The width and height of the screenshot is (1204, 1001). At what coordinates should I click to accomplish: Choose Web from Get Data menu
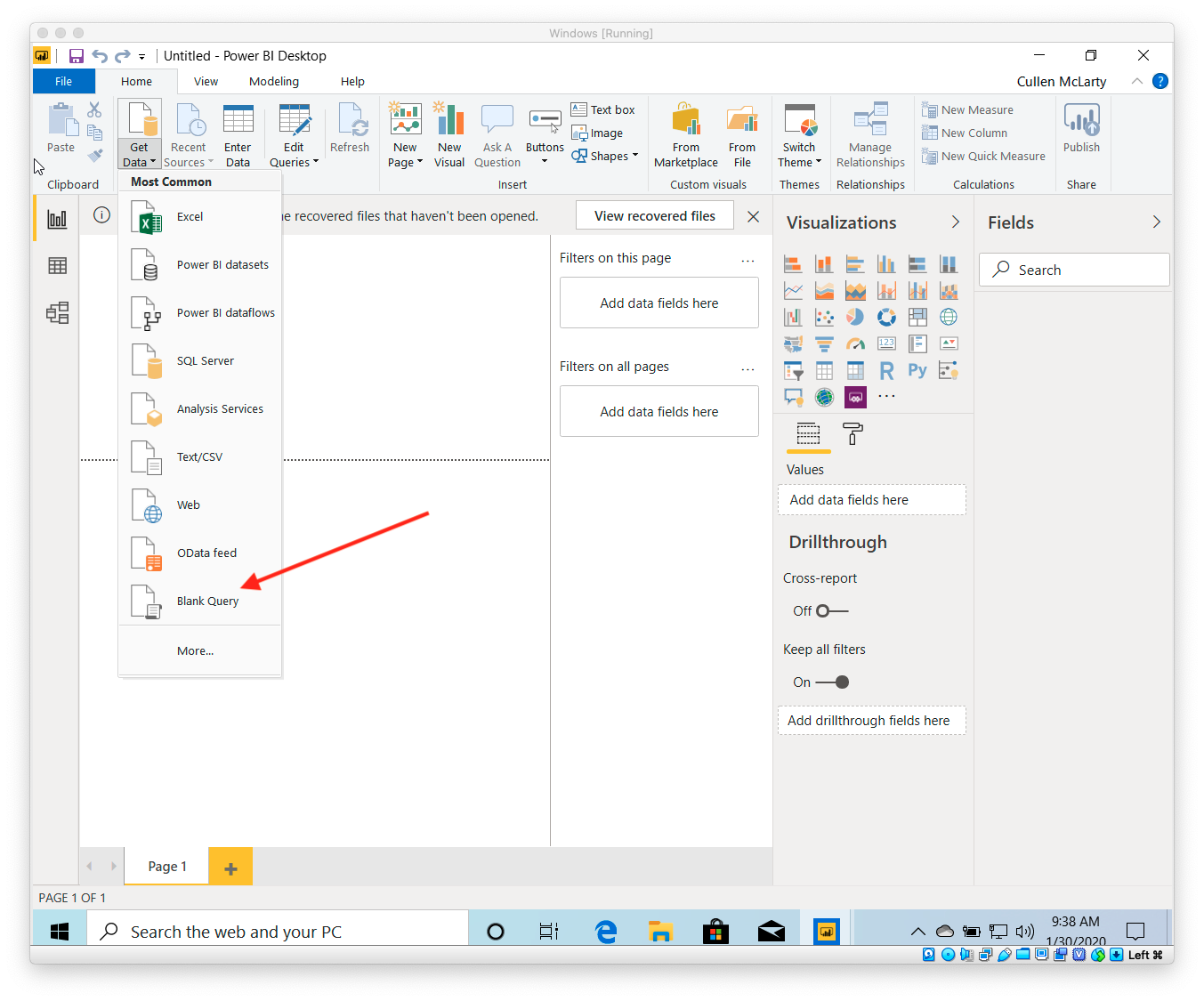click(200, 505)
